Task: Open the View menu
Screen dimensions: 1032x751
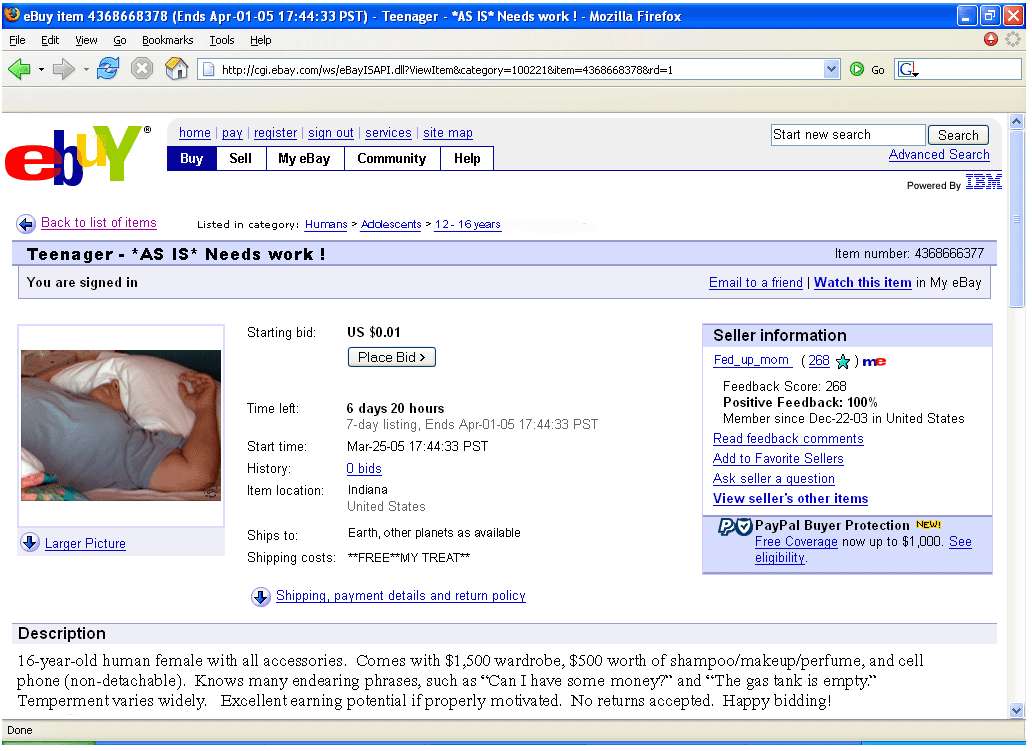Action: (x=86, y=40)
